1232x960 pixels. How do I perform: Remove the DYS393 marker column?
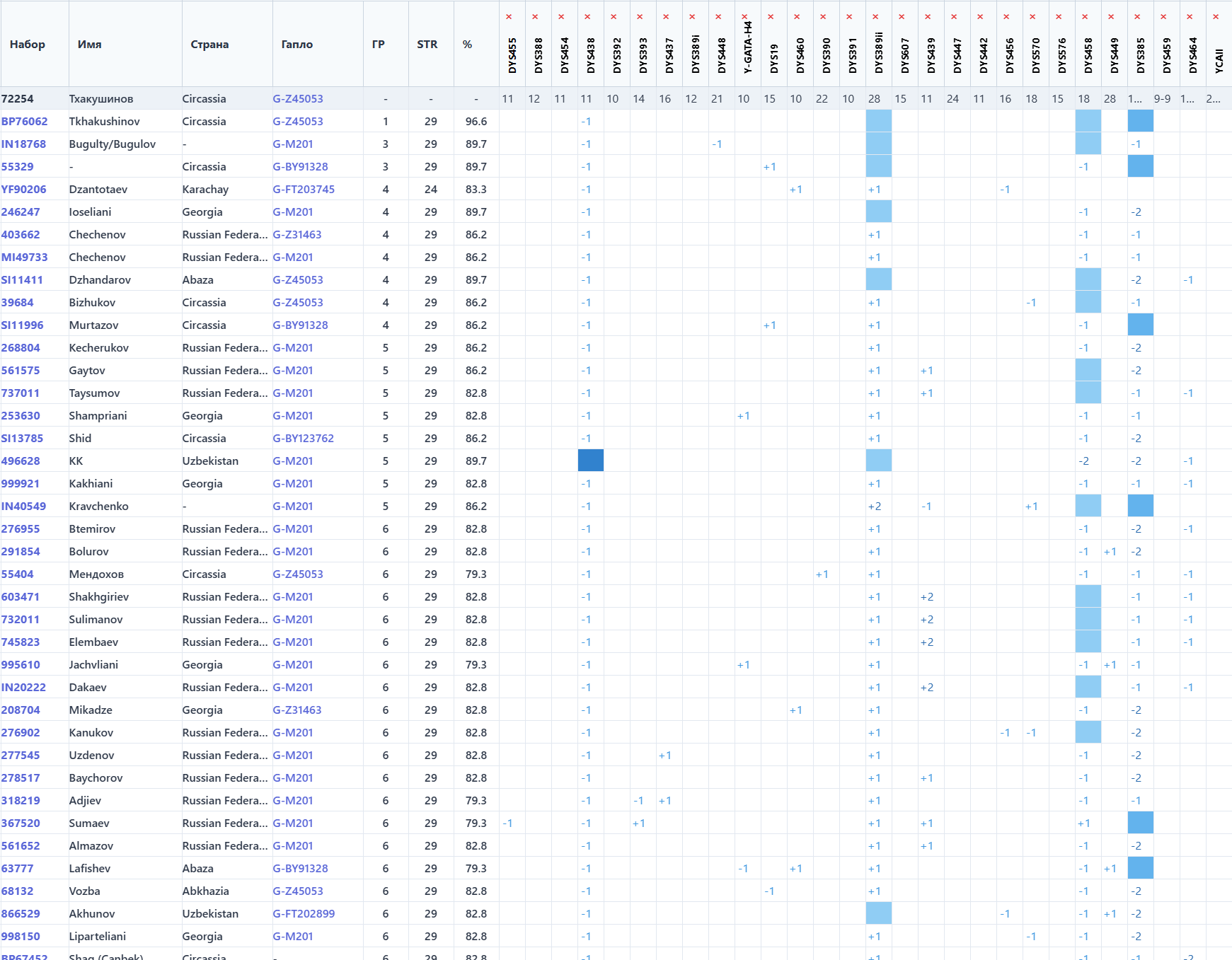click(x=640, y=17)
